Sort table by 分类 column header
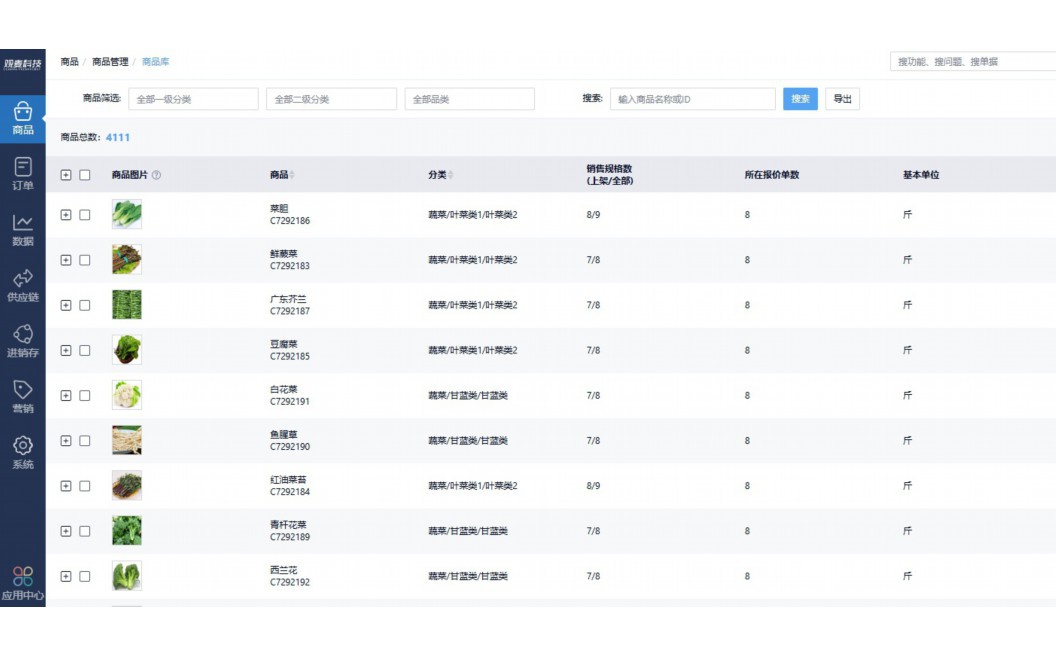1056x656 pixels. coord(438,175)
